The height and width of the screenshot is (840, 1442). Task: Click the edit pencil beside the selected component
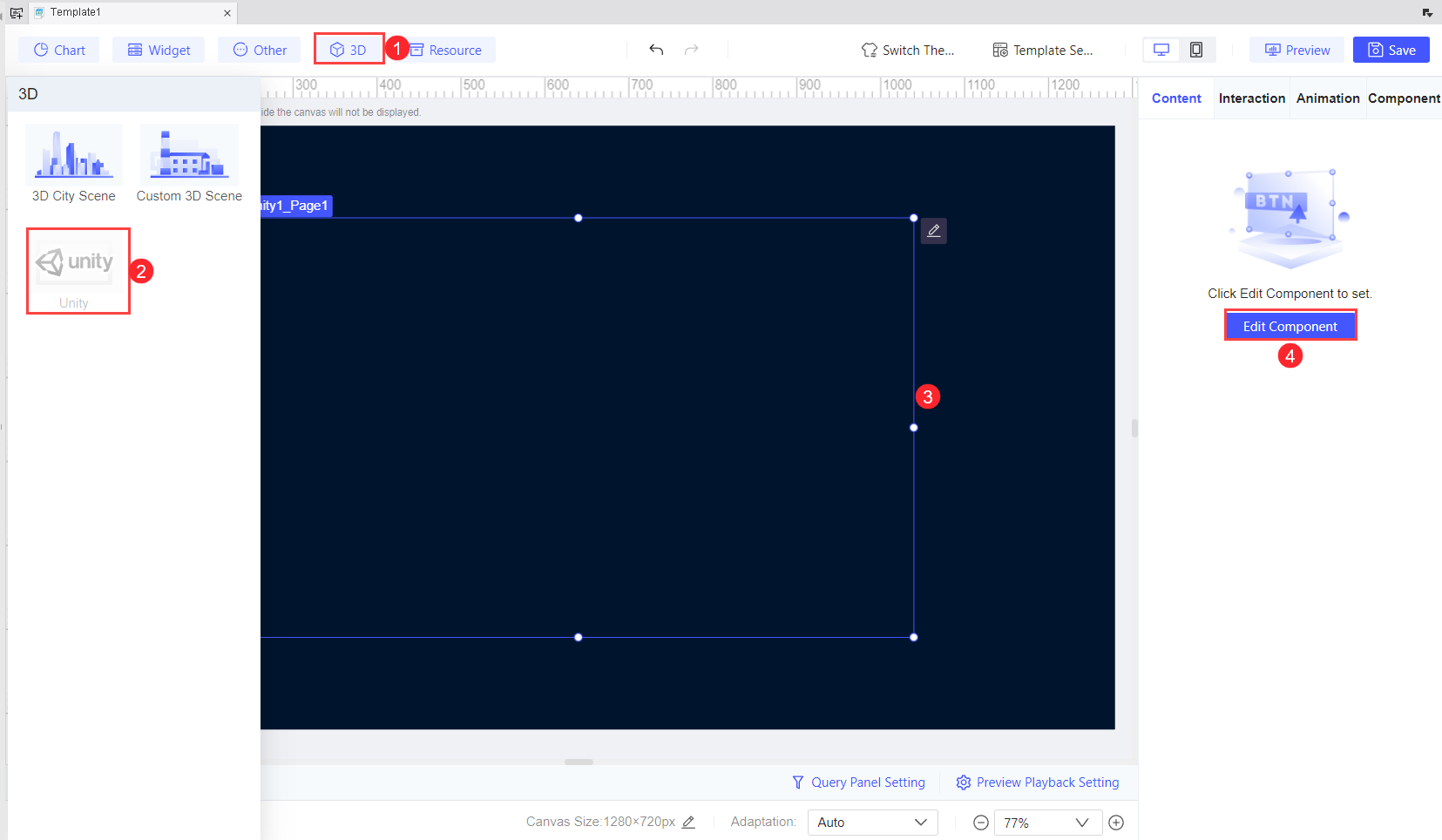click(933, 230)
